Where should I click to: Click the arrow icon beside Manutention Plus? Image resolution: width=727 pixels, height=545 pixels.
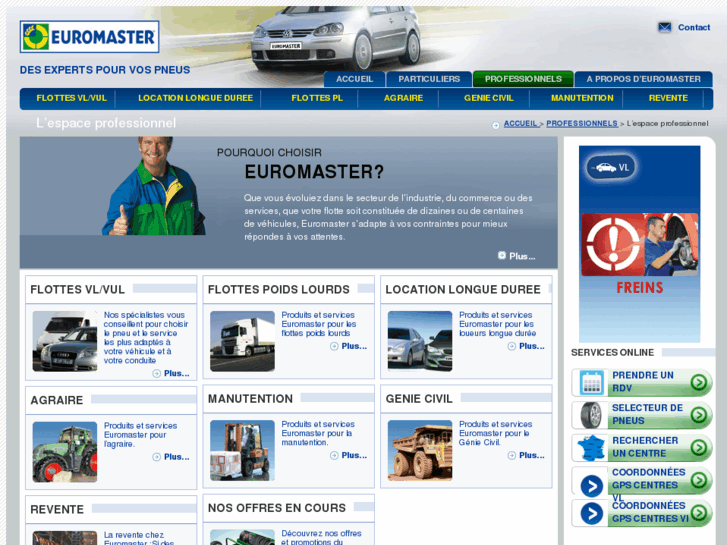(x=334, y=455)
